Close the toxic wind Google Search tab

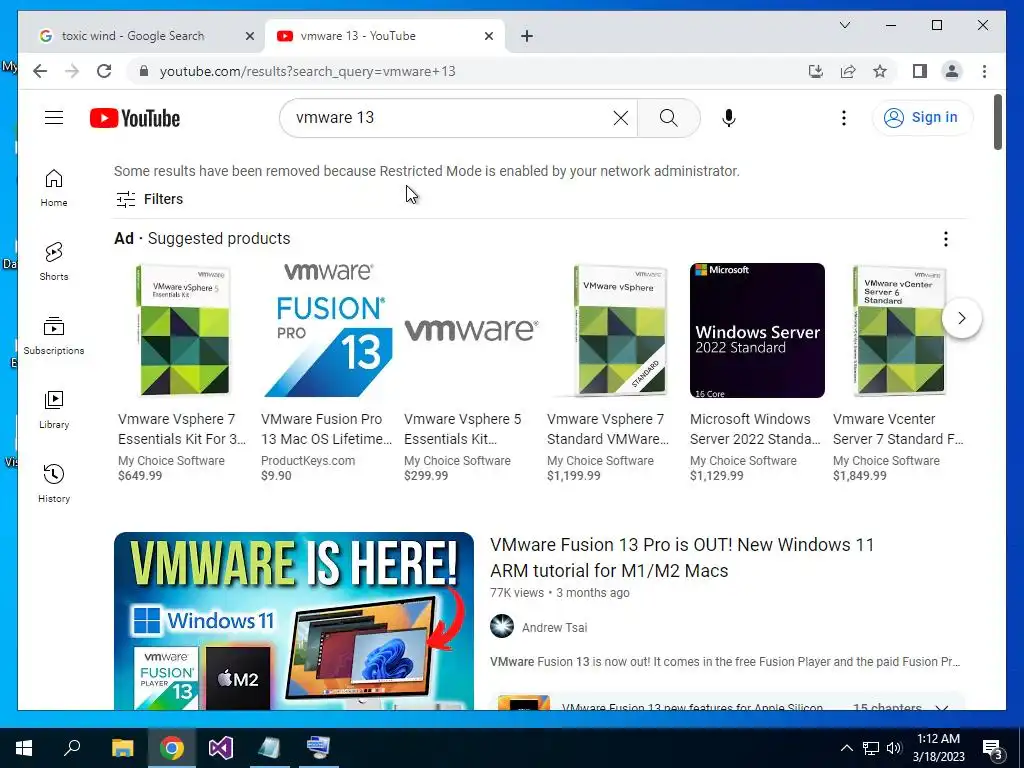pyautogui.click(x=249, y=36)
